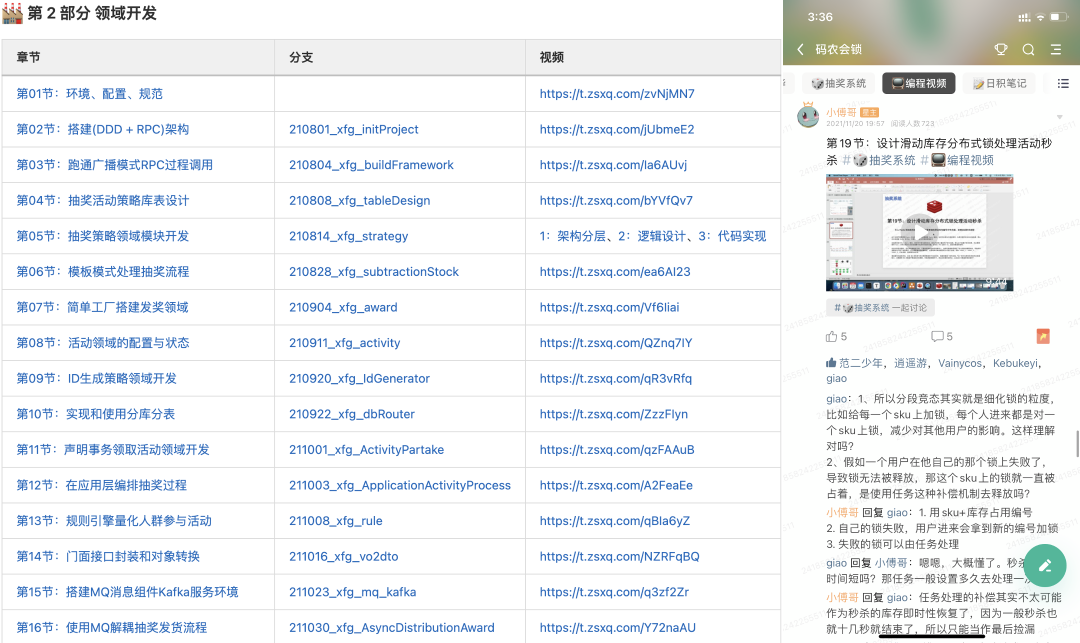The width and height of the screenshot is (1080, 643).
Task: Open the sort menu icon top right
Action: coord(1056,48)
